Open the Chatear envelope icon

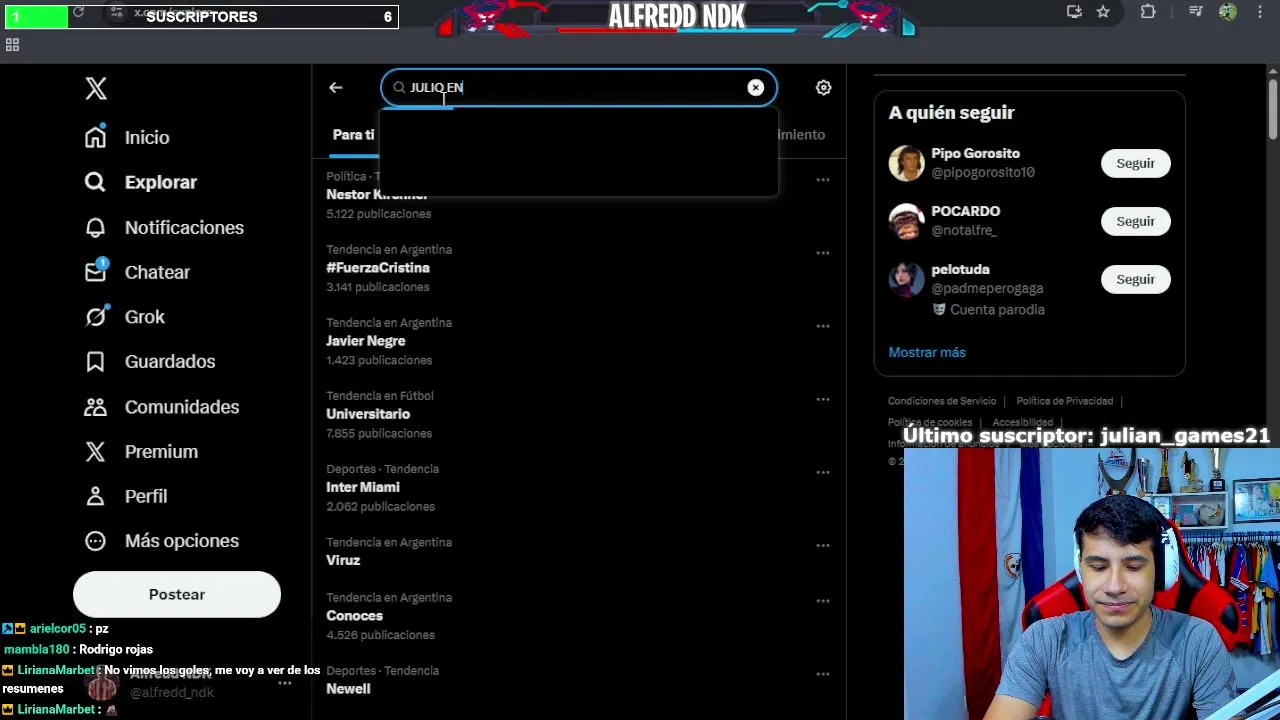click(x=95, y=271)
